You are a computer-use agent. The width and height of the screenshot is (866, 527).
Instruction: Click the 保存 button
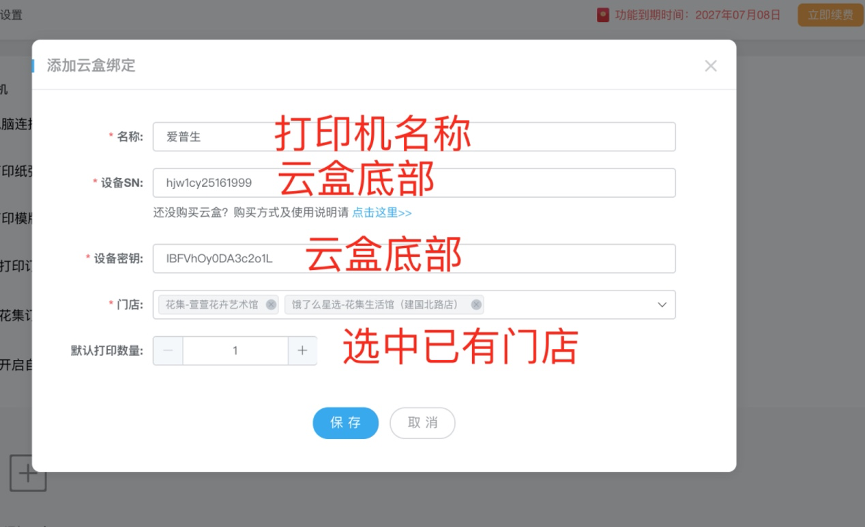[346, 423]
